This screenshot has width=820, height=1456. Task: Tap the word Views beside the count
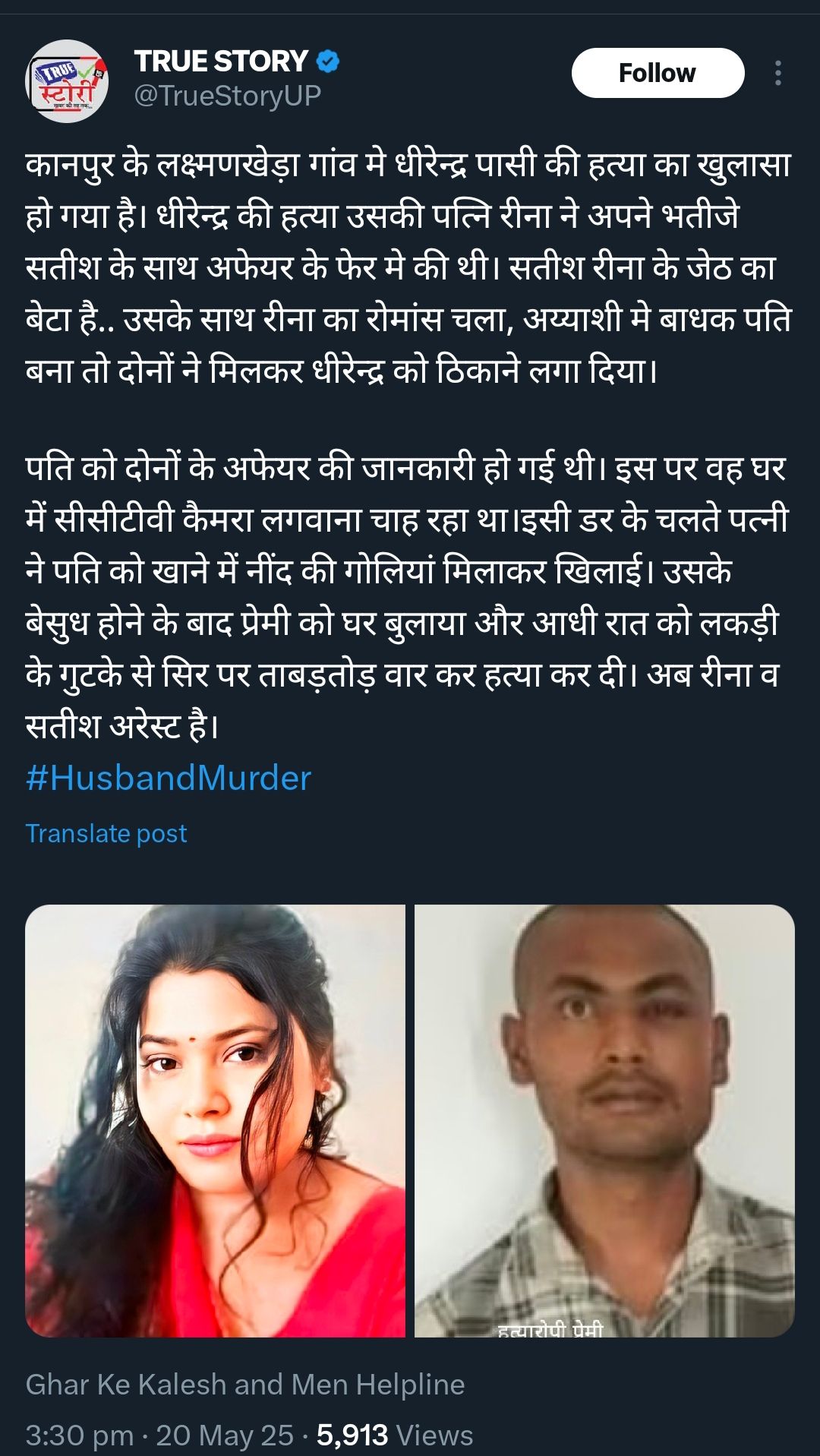[x=434, y=1435]
